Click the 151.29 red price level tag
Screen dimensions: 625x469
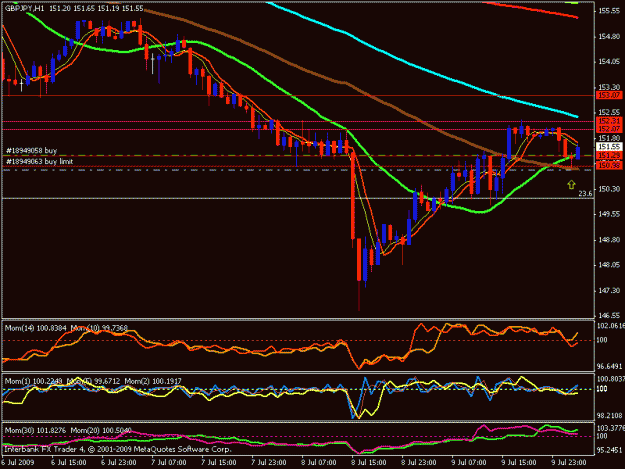[609, 155]
